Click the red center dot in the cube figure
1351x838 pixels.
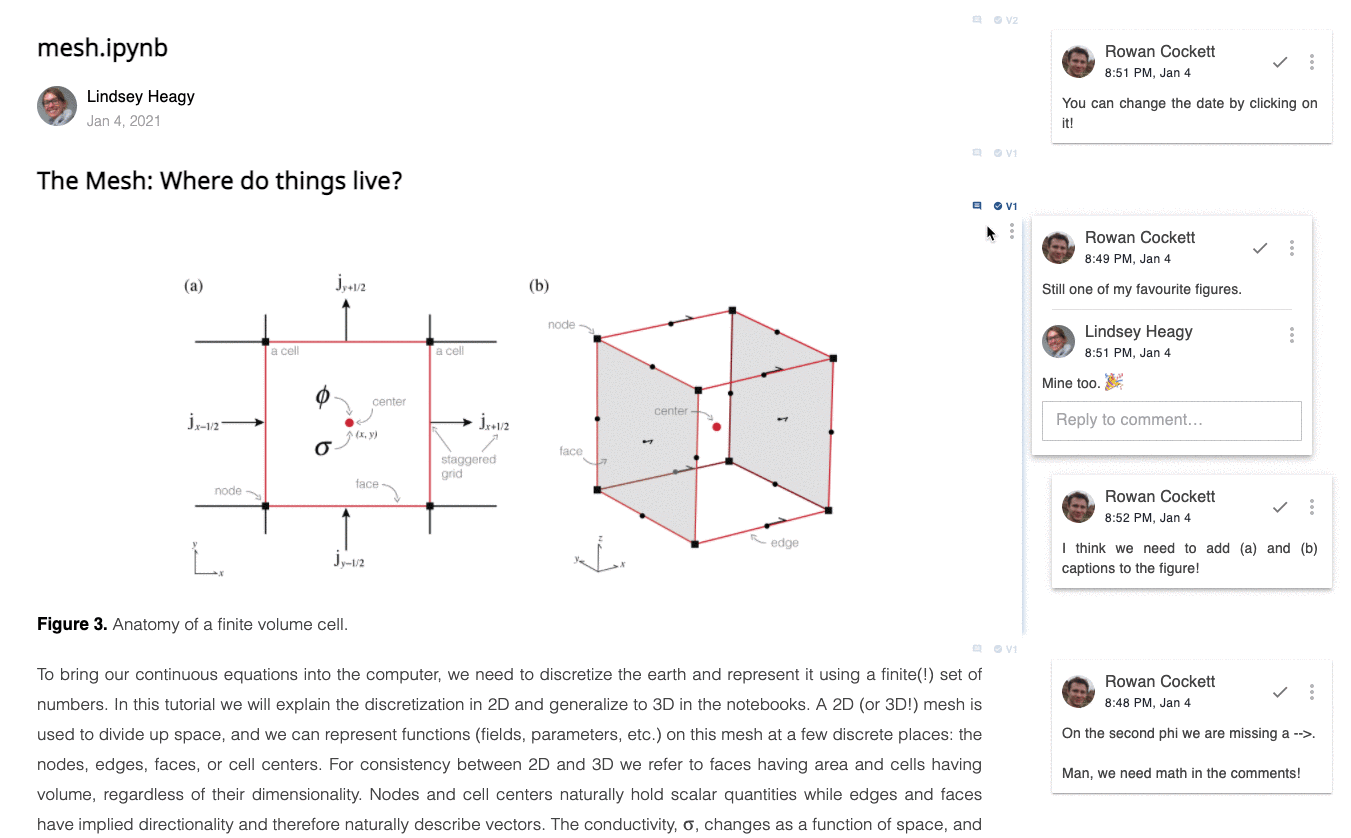(x=716, y=426)
